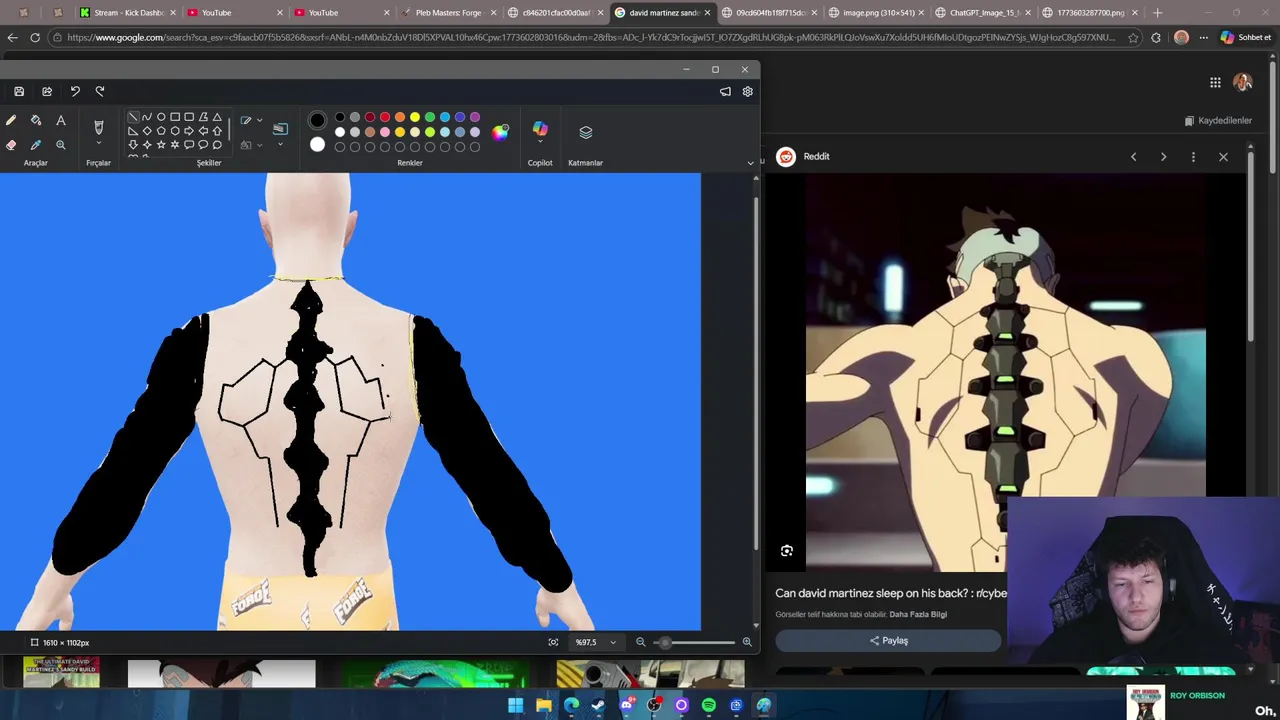
Task: Undo the last Paint stroke
Action: point(75,91)
